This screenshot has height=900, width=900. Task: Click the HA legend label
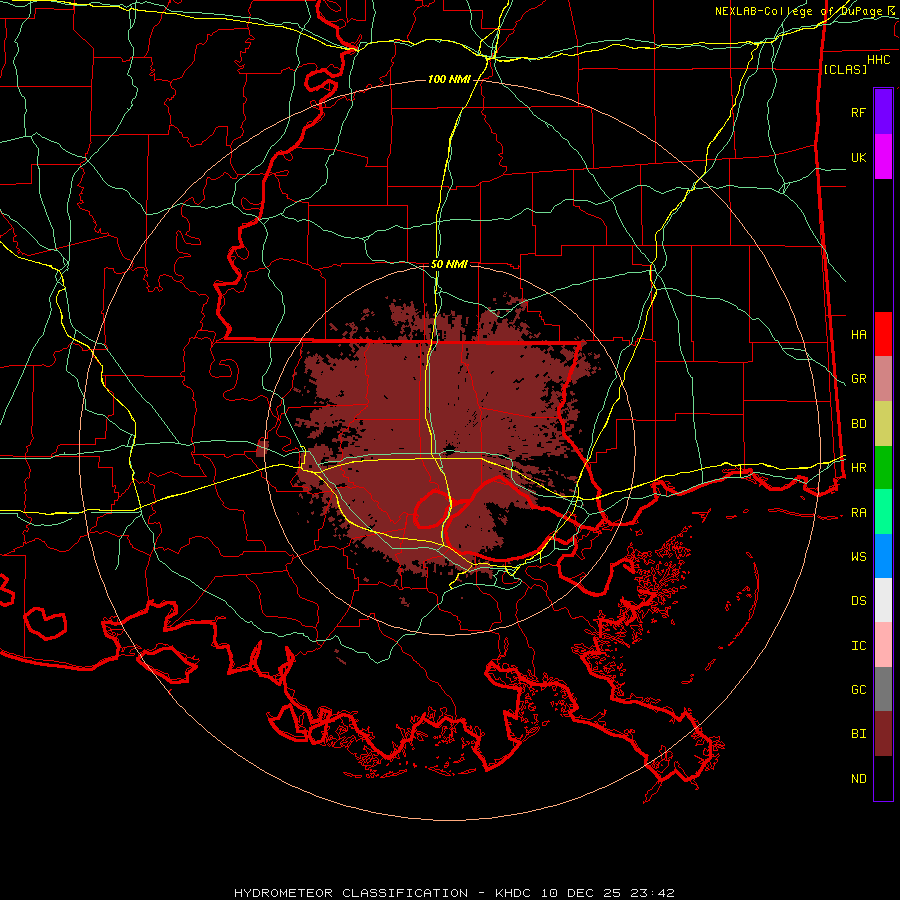858,334
